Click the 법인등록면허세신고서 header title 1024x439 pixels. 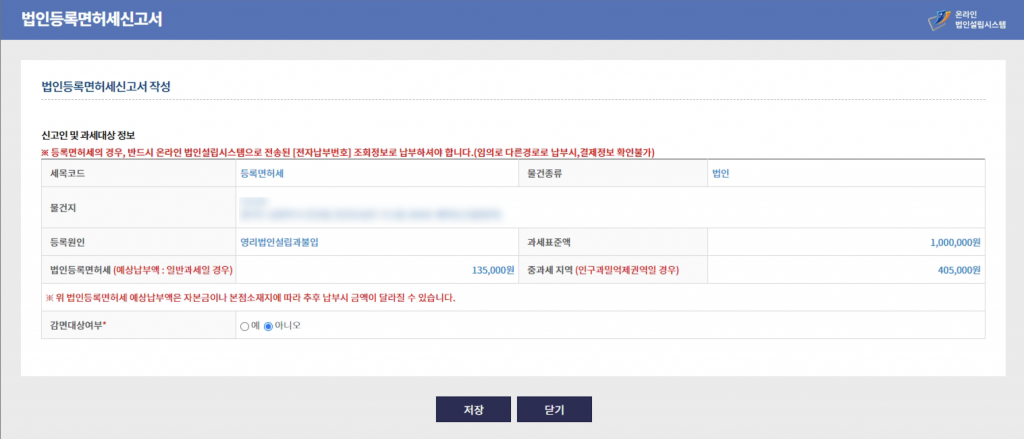[92, 19]
